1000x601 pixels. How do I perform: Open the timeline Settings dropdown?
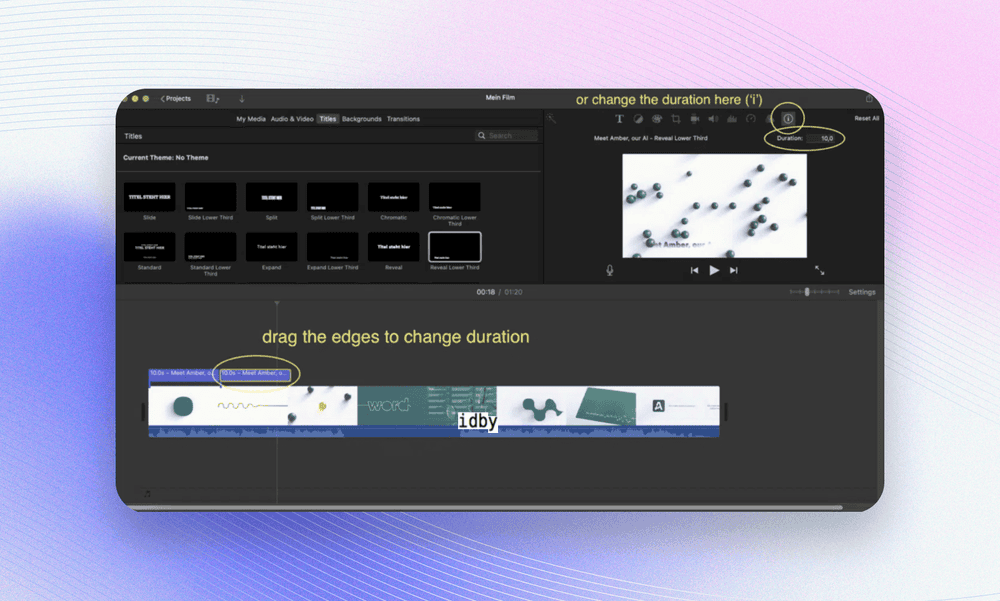click(x=861, y=292)
